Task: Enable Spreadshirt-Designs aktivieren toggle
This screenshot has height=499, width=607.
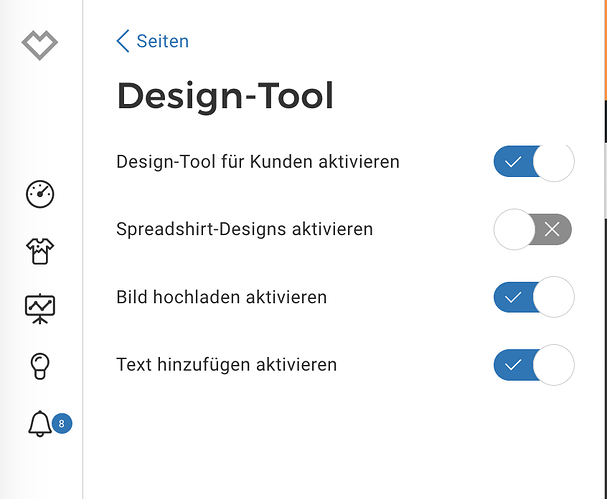Action: 533,230
